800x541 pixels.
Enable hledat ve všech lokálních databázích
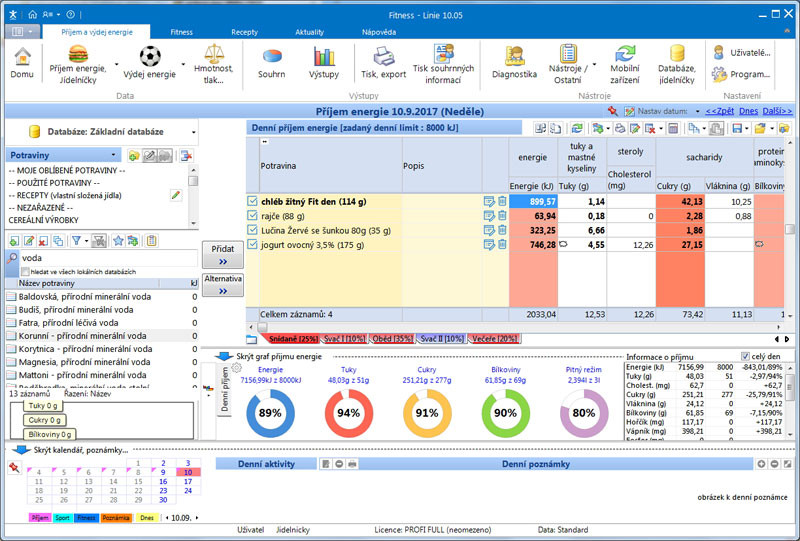pyautogui.click(x=25, y=272)
